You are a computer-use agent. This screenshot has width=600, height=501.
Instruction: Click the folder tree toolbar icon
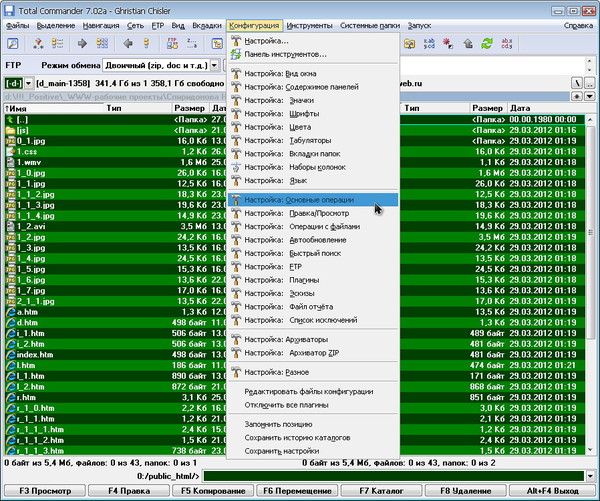[217, 44]
